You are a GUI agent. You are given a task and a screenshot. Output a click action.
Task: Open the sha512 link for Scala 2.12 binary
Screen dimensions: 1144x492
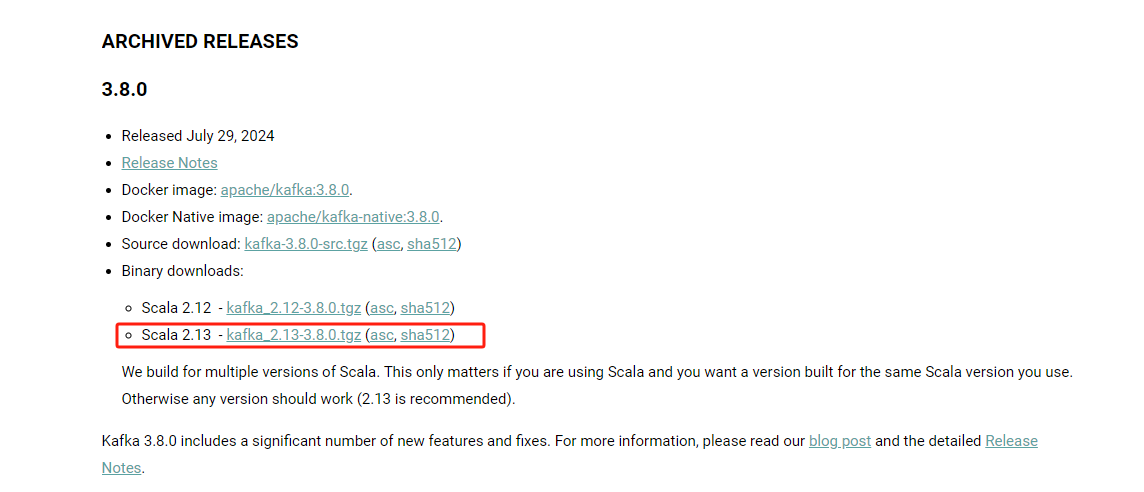[425, 308]
